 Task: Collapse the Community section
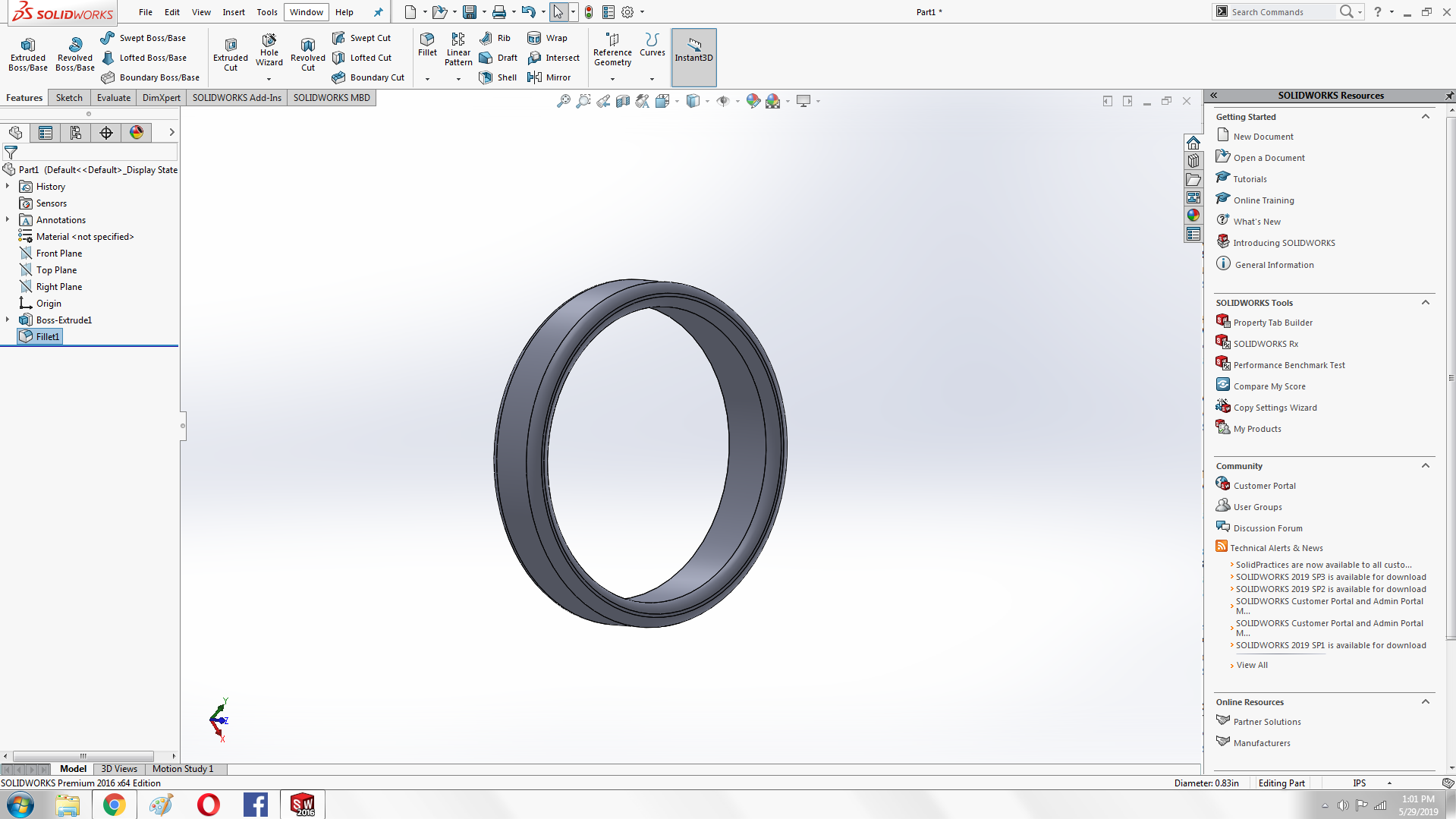pyautogui.click(x=1425, y=466)
